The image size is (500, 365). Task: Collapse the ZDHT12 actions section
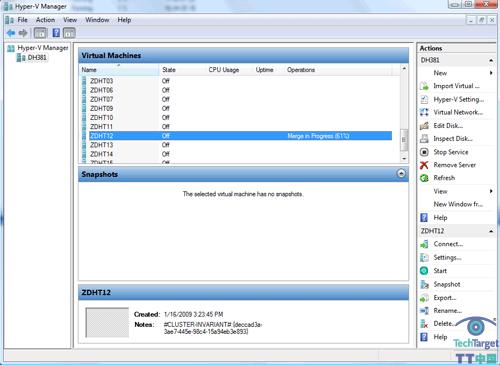491,231
